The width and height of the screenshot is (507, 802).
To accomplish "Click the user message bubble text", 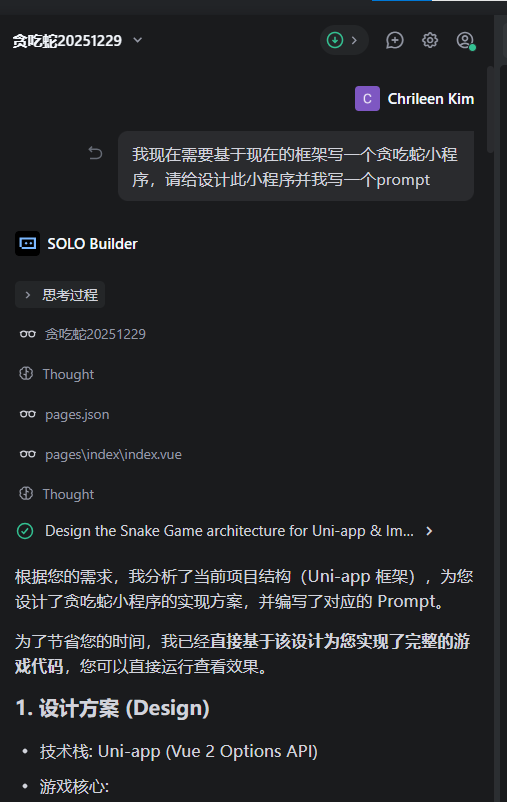I will [296, 167].
